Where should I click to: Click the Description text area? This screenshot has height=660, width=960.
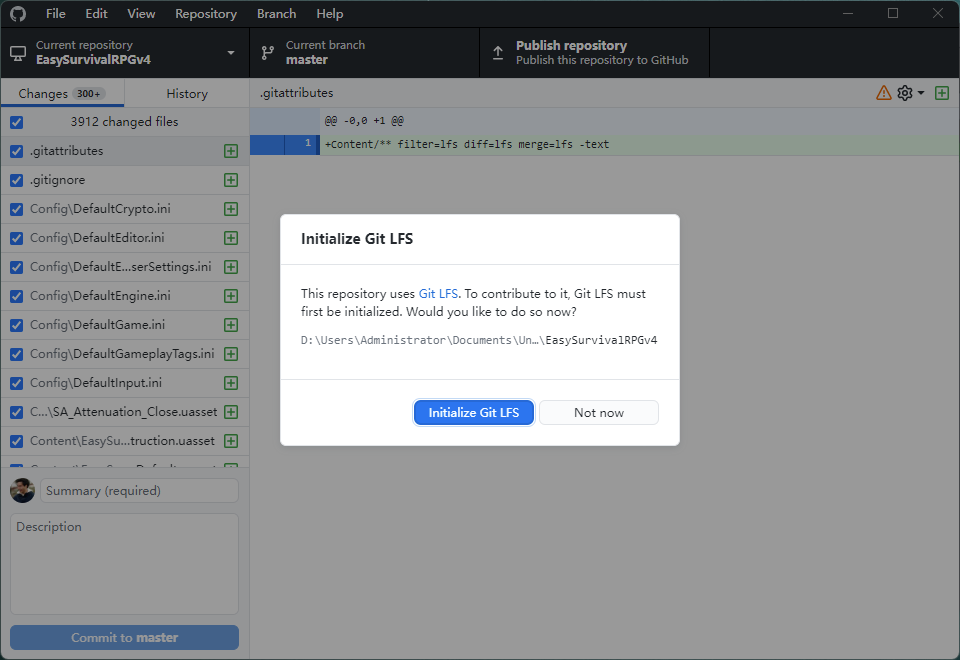pyautogui.click(x=124, y=564)
